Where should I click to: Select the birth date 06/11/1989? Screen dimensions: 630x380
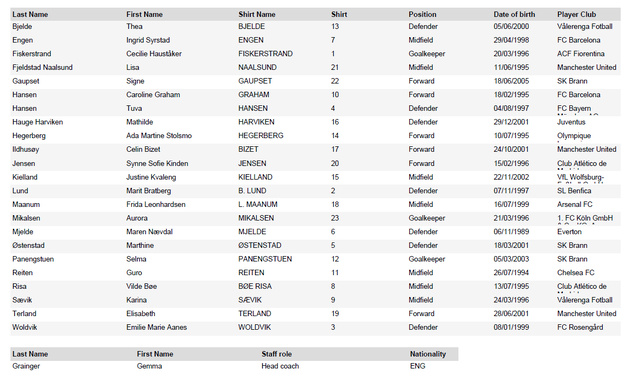point(511,232)
